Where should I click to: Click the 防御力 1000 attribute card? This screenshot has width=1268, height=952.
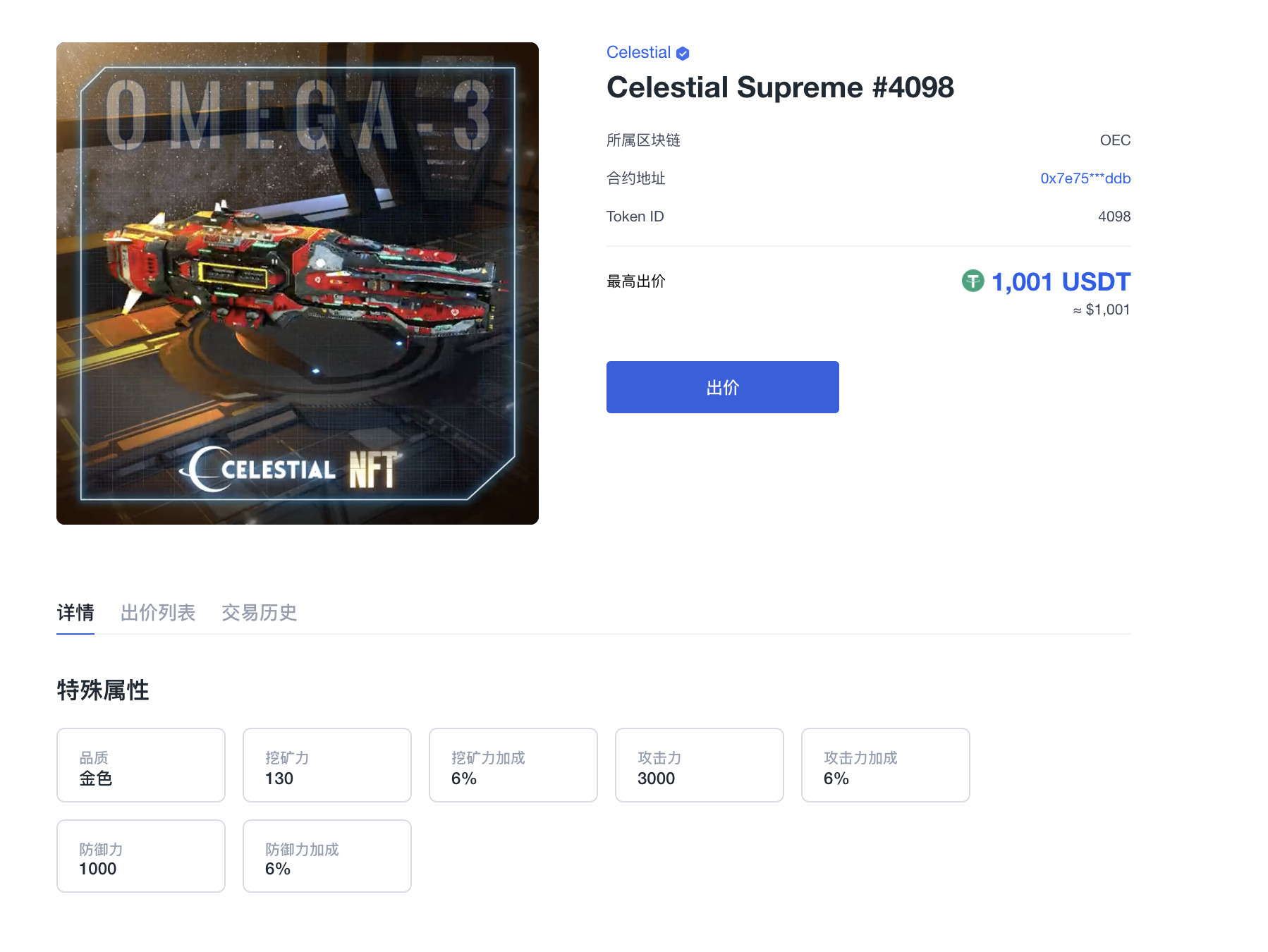coord(141,856)
